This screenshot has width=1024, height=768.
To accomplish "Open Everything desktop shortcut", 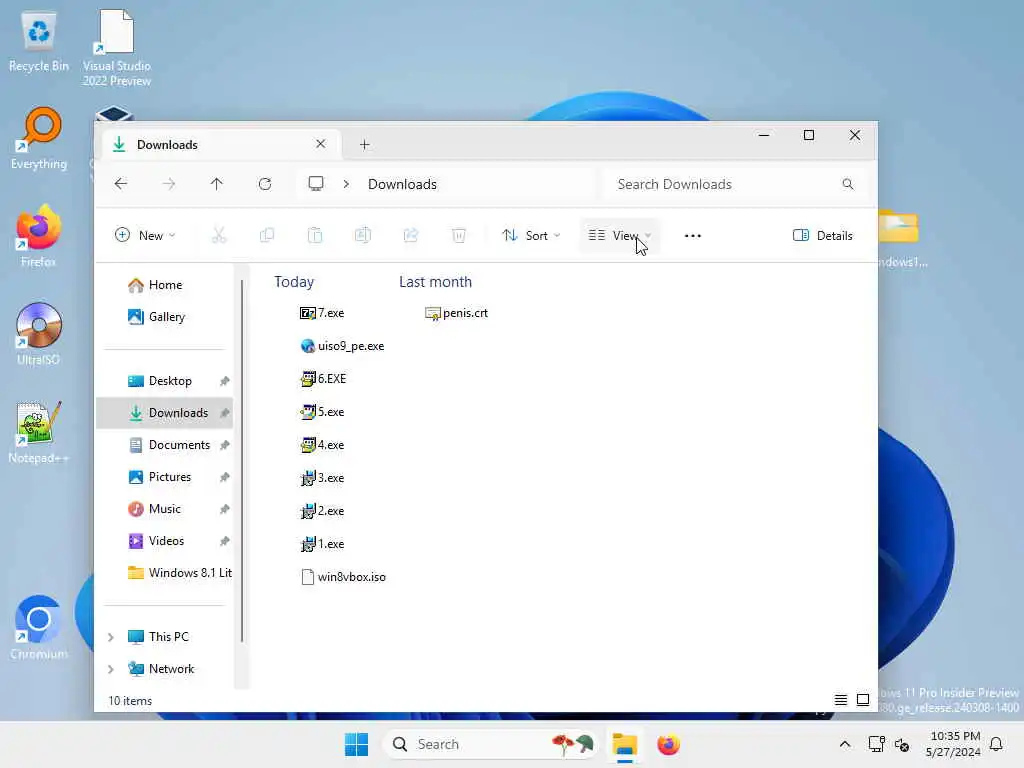I will (x=39, y=138).
